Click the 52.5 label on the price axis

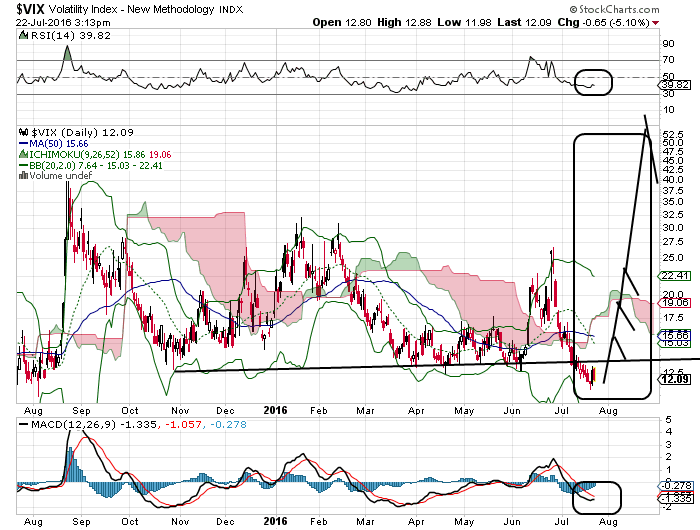pyautogui.click(x=673, y=134)
